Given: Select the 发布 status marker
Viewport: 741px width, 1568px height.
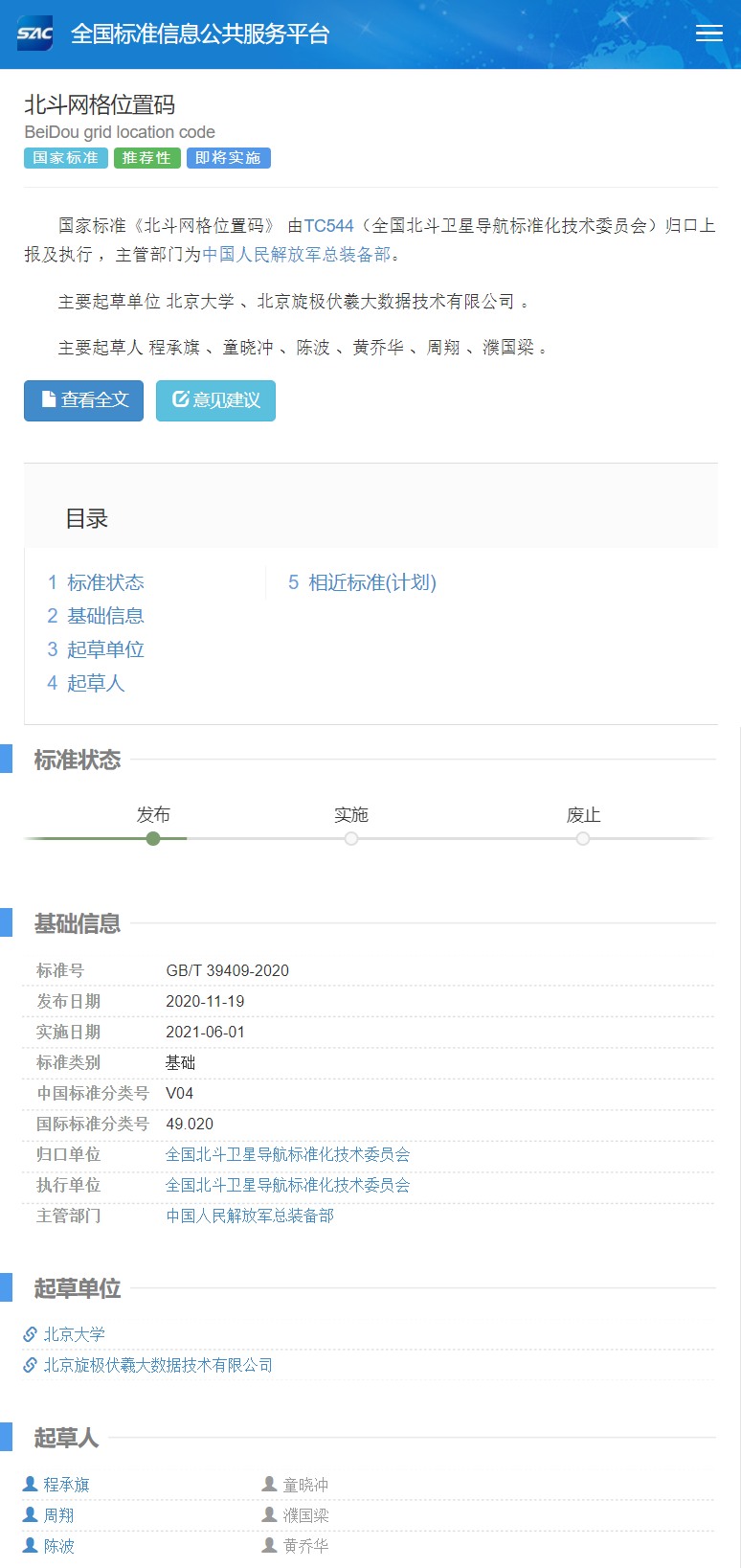Looking at the screenshot, I should (153, 838).
